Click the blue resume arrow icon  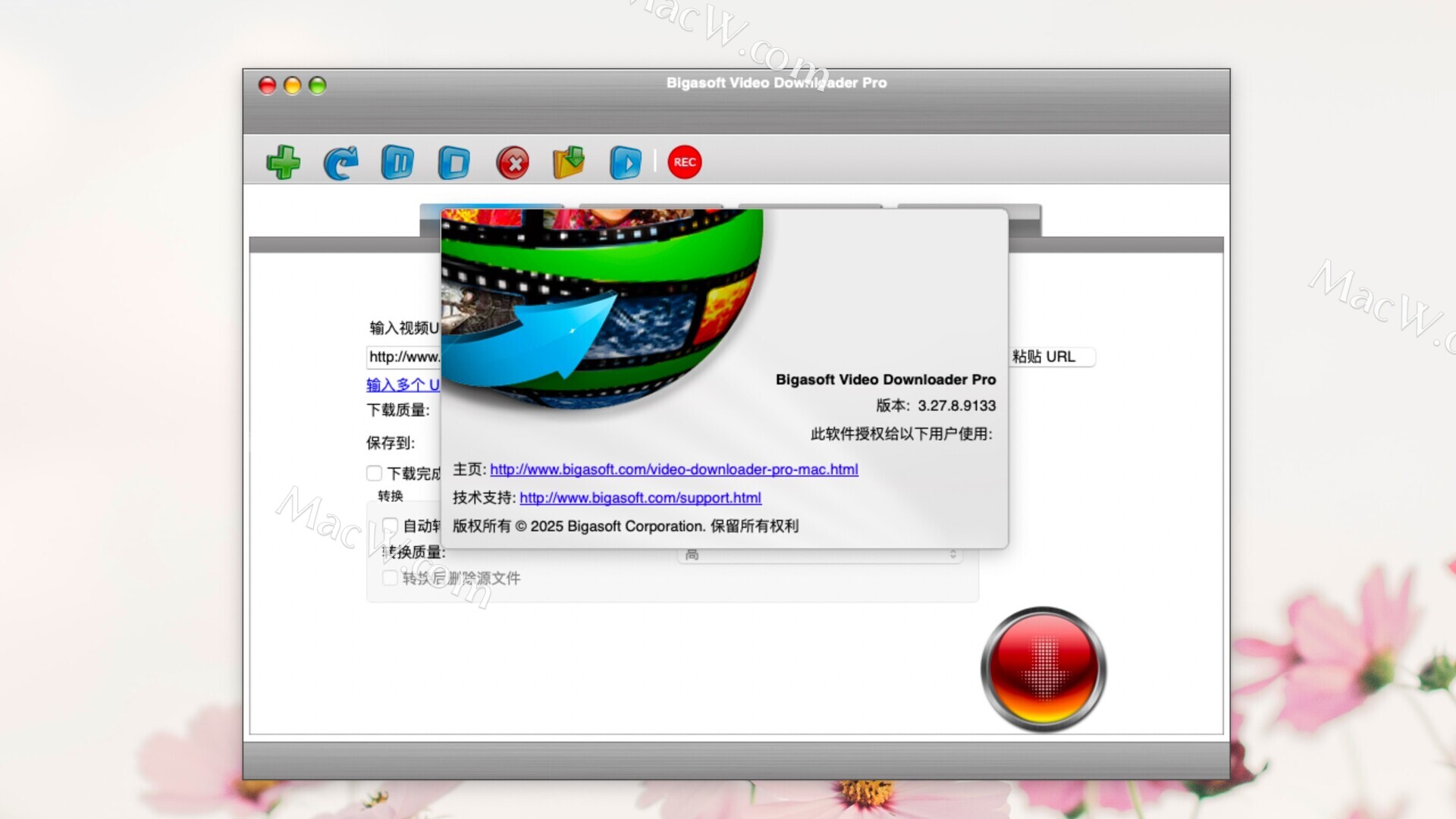pos(341,162)
